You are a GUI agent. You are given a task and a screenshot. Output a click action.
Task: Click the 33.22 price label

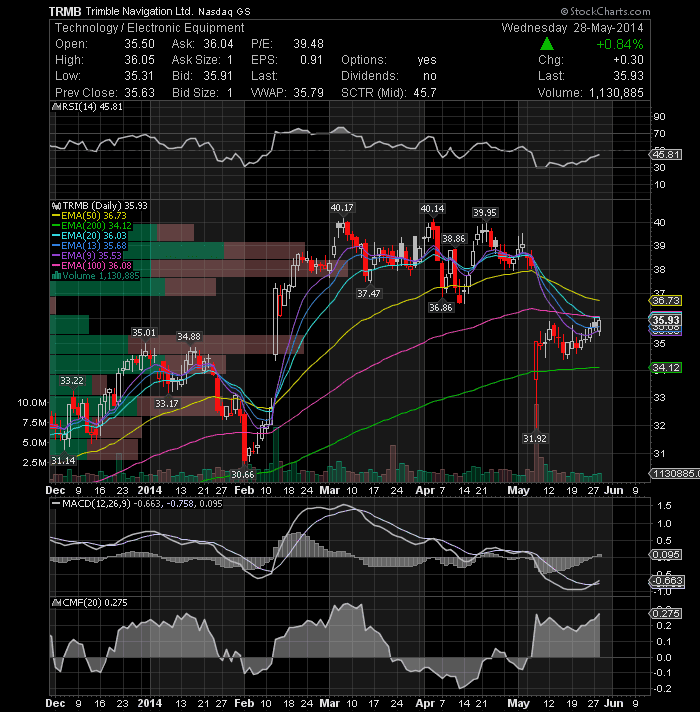click(x=72, y=381)
